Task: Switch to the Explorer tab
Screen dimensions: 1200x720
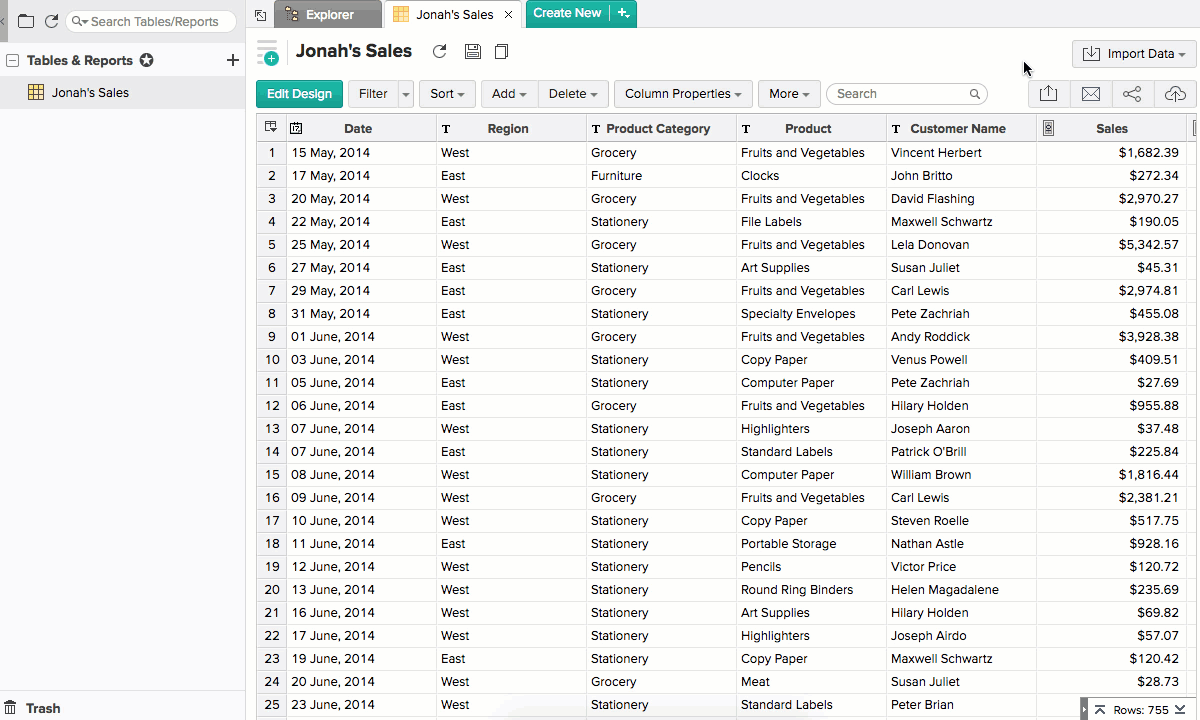Action: tap(328, 14)
